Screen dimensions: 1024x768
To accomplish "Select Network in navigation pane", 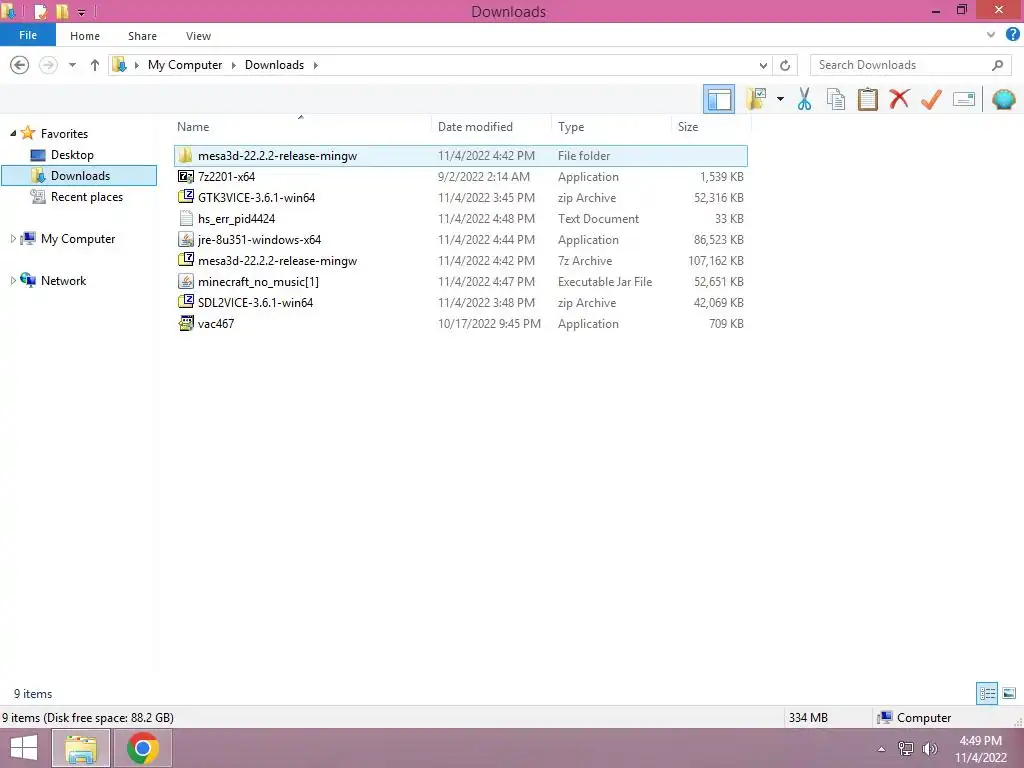I will coord(63,280).
